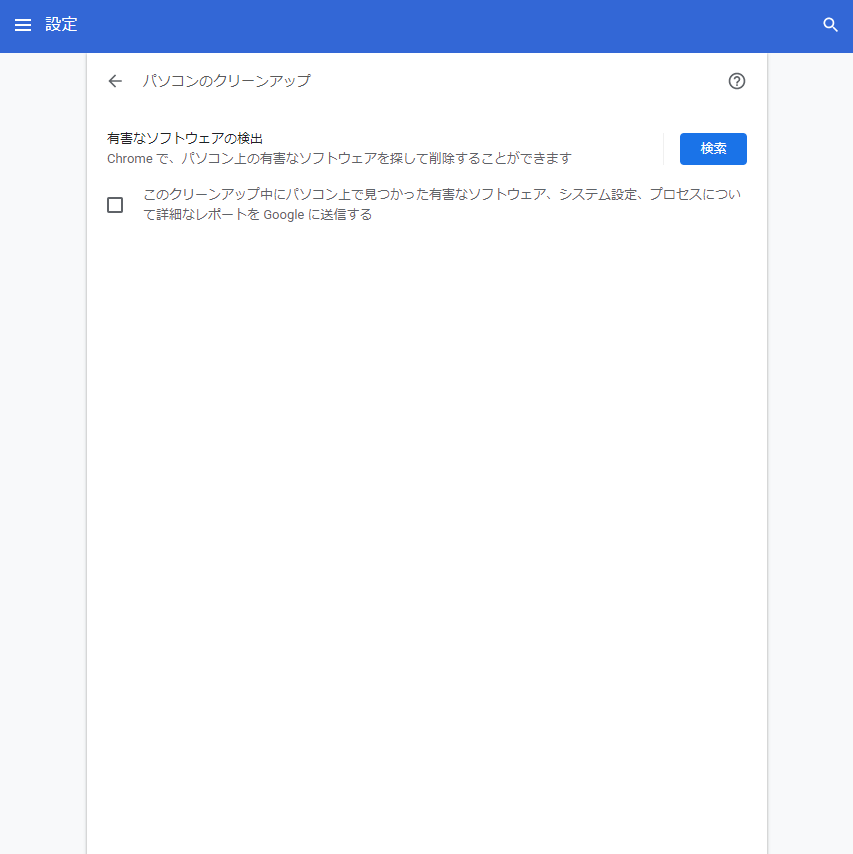Image resolution: width=853 pixels, height=854 pixels.
Task: Open help question mark icon
Action: [736, 81]
